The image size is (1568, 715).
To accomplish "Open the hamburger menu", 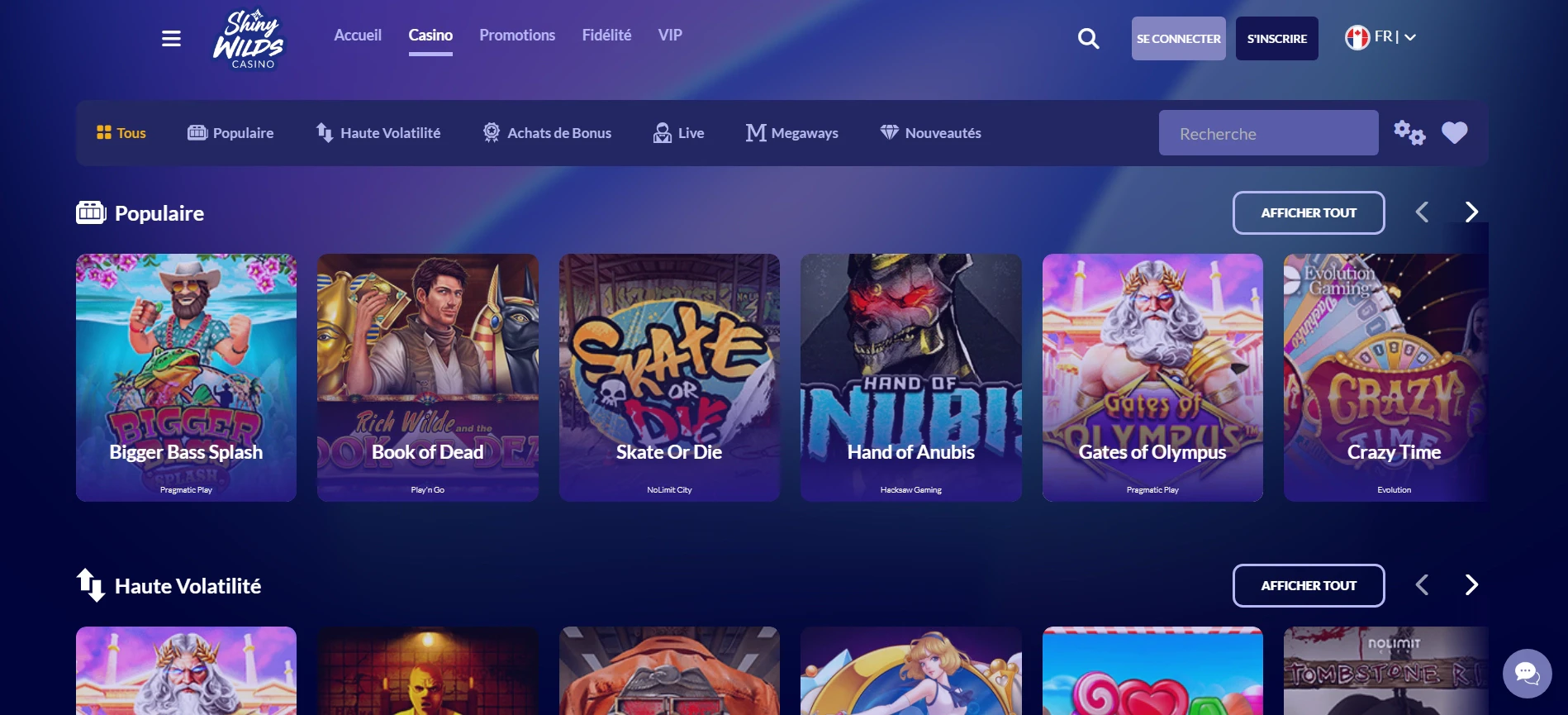I will click(x=171, y=38).
